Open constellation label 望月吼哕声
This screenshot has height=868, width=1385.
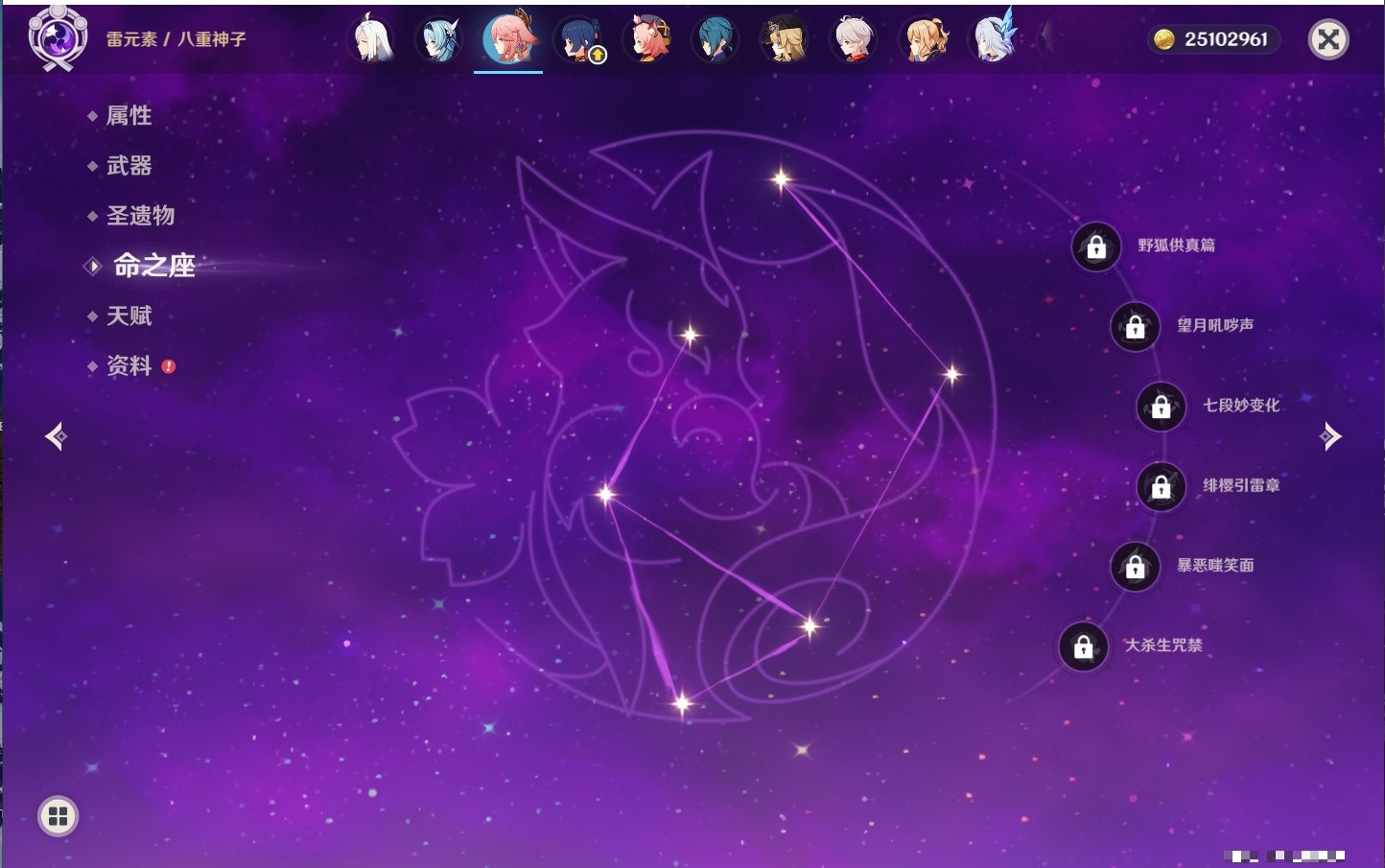tap(1215, 325)
